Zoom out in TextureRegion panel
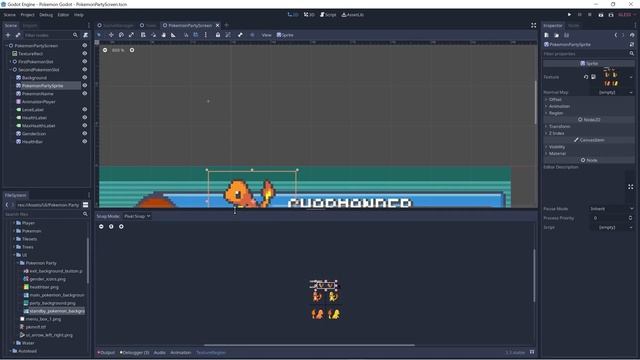This screenshot has width=640, height=360. (x=101, y=227)
